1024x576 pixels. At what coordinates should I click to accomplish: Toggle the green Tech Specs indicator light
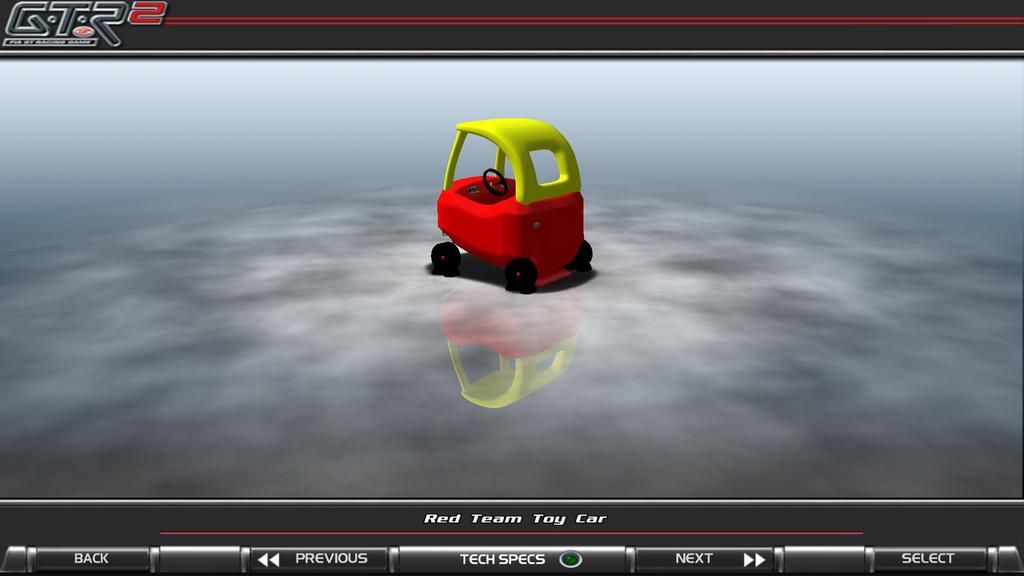coord(570,559)
